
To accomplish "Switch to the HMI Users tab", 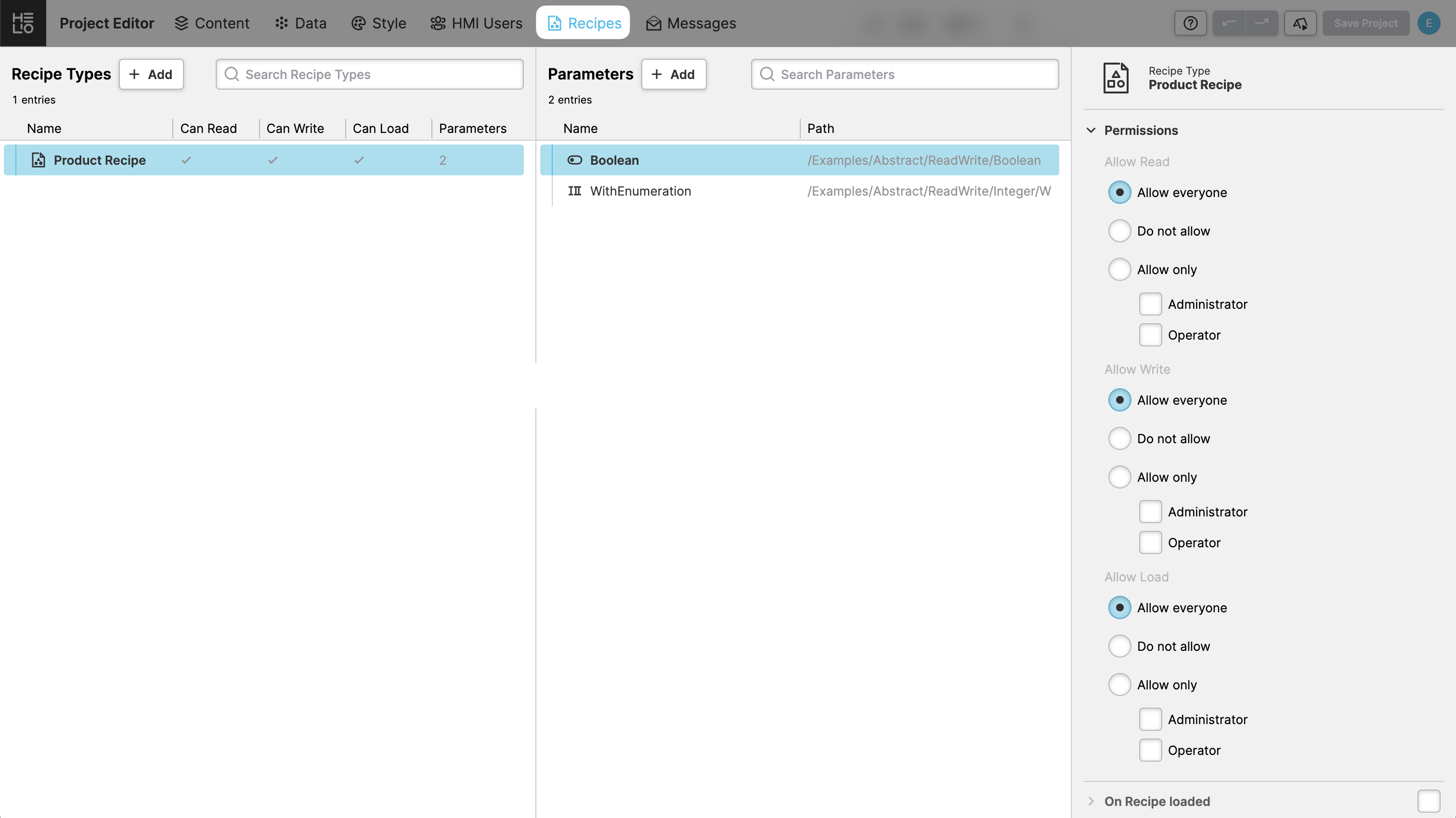I will 476,23.
